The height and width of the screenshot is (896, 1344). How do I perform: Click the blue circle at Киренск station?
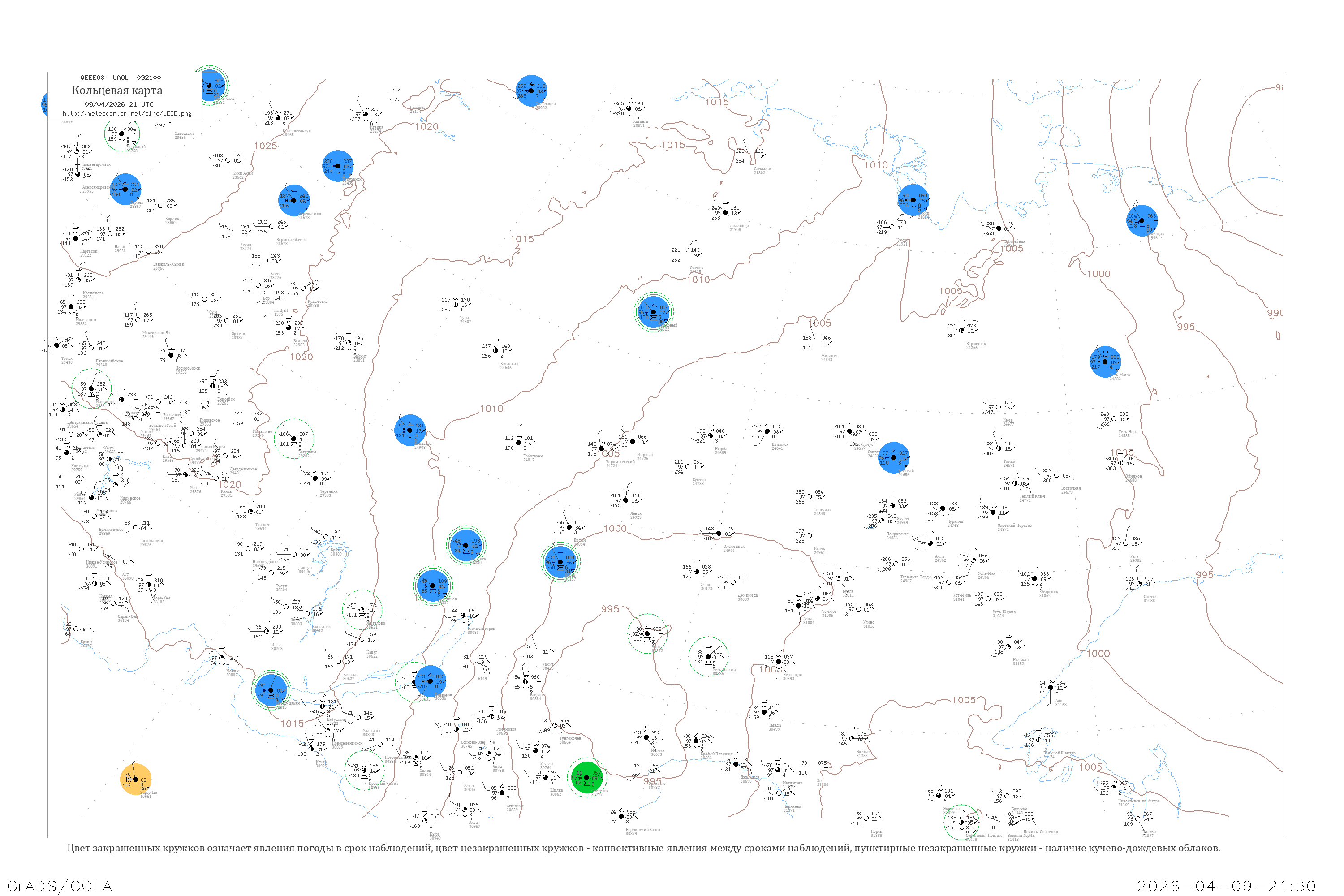[x=466, y=545]
